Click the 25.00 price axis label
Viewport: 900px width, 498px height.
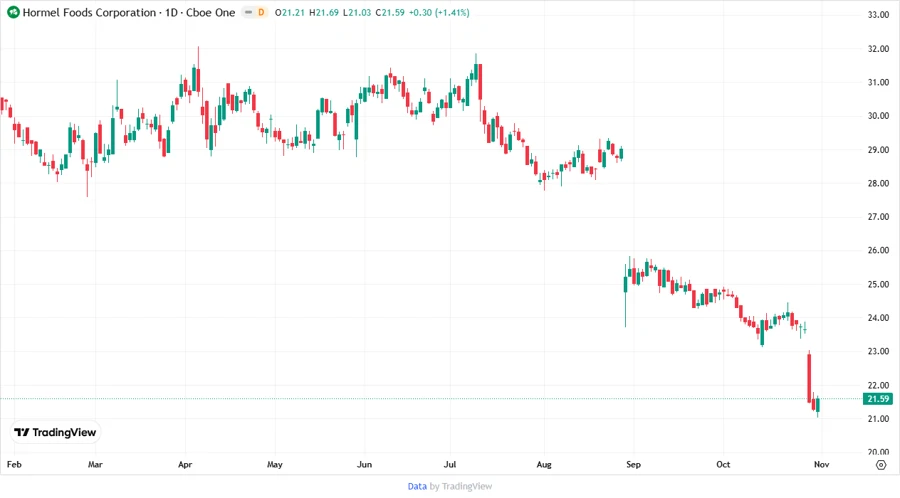878,285
